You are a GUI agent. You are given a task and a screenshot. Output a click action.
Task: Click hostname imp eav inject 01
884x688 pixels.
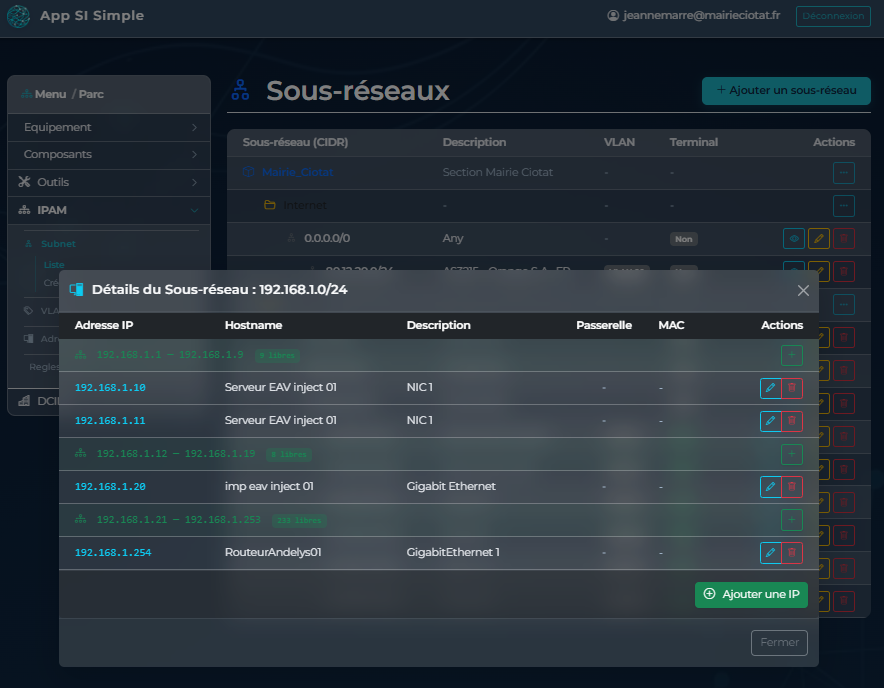269,487
